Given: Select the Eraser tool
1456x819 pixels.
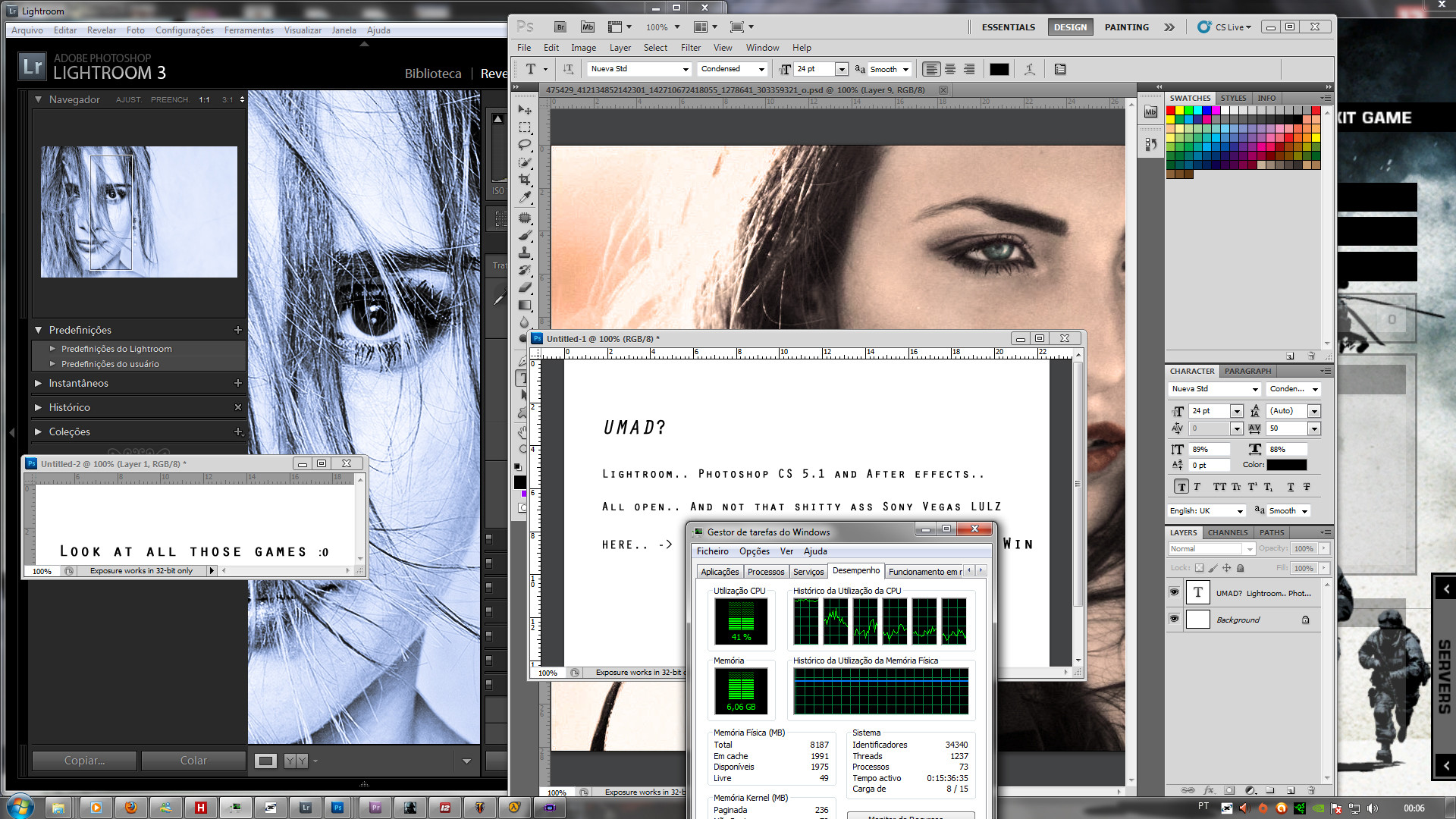Looking at the screenshot, I should (x=525, y=287).
